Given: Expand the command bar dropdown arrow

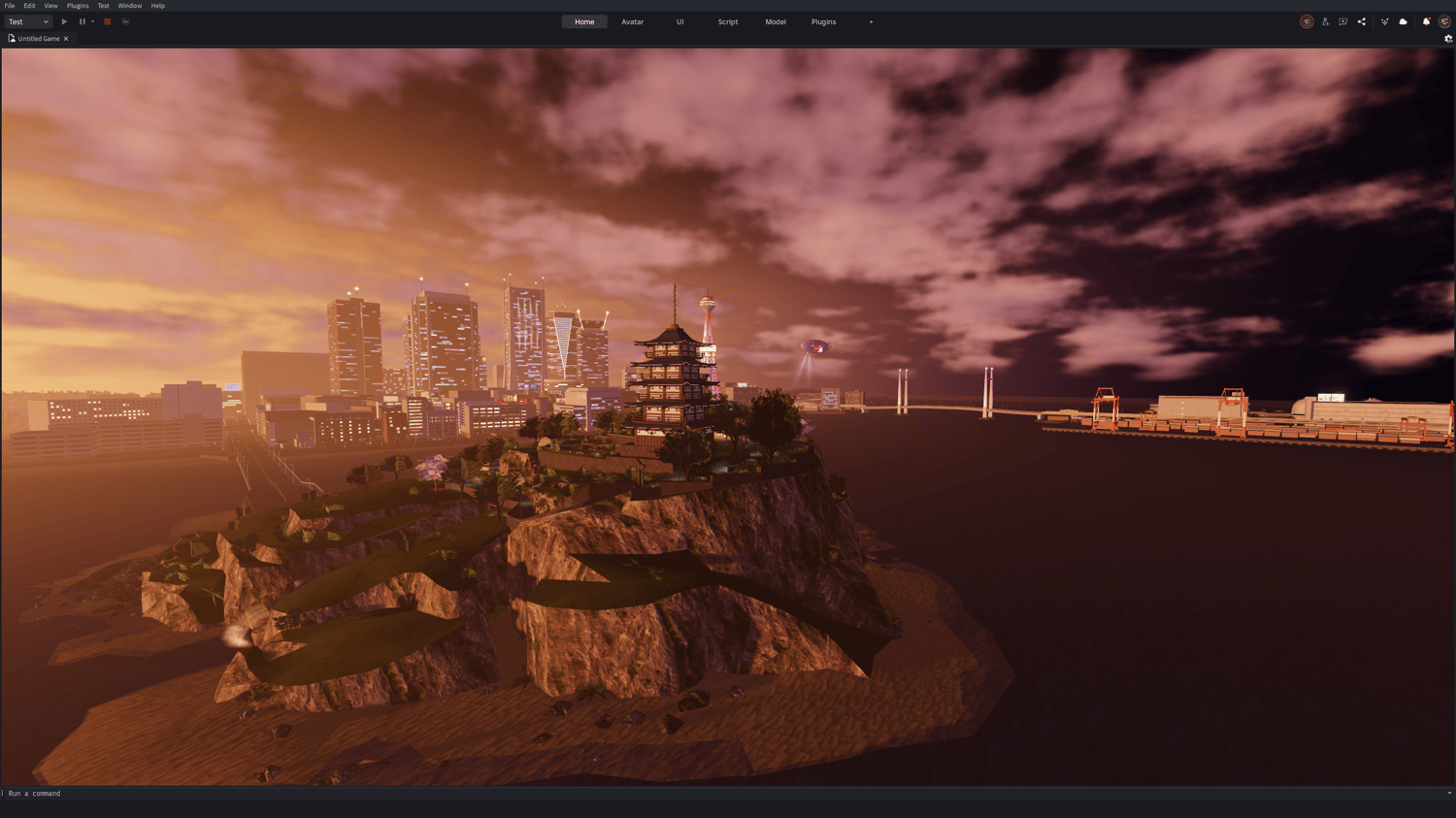Looking at the screenshot, I should click(x=1449, y=793).
